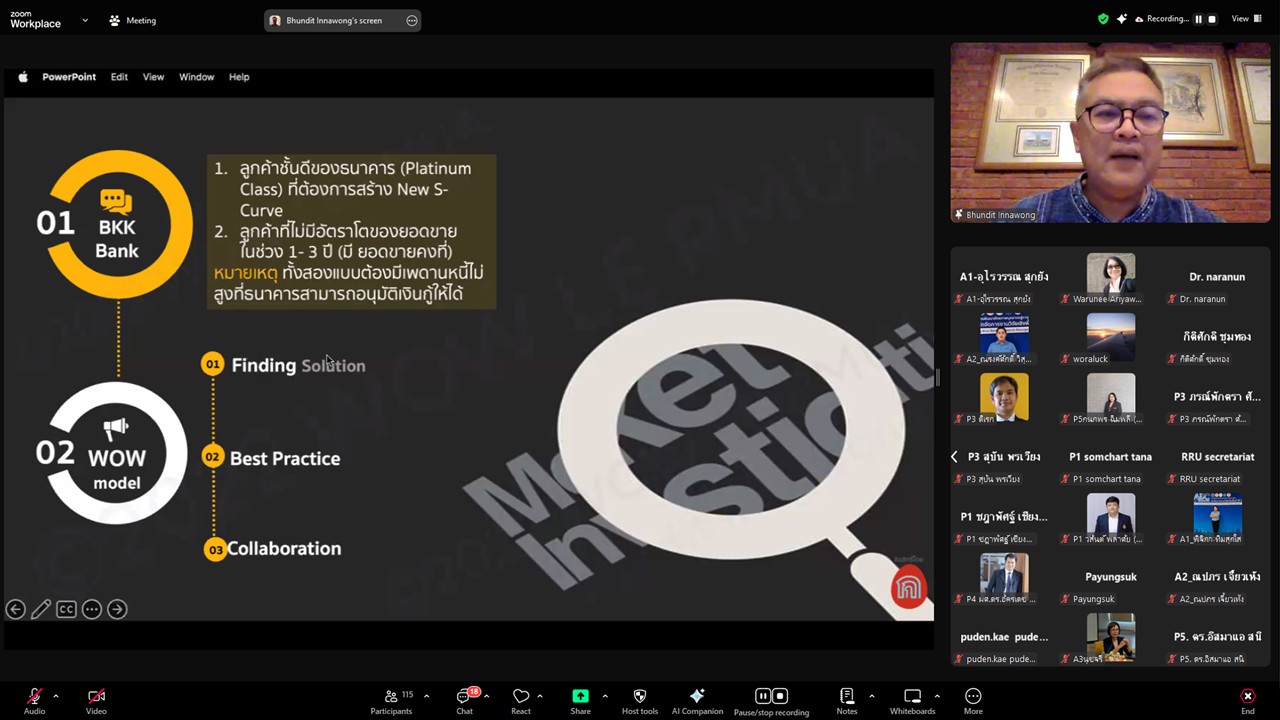The image size is (1280, 720).
Task: Click the AI Companion sparkle icon in top bar
Action: (x=1122, y=19)
